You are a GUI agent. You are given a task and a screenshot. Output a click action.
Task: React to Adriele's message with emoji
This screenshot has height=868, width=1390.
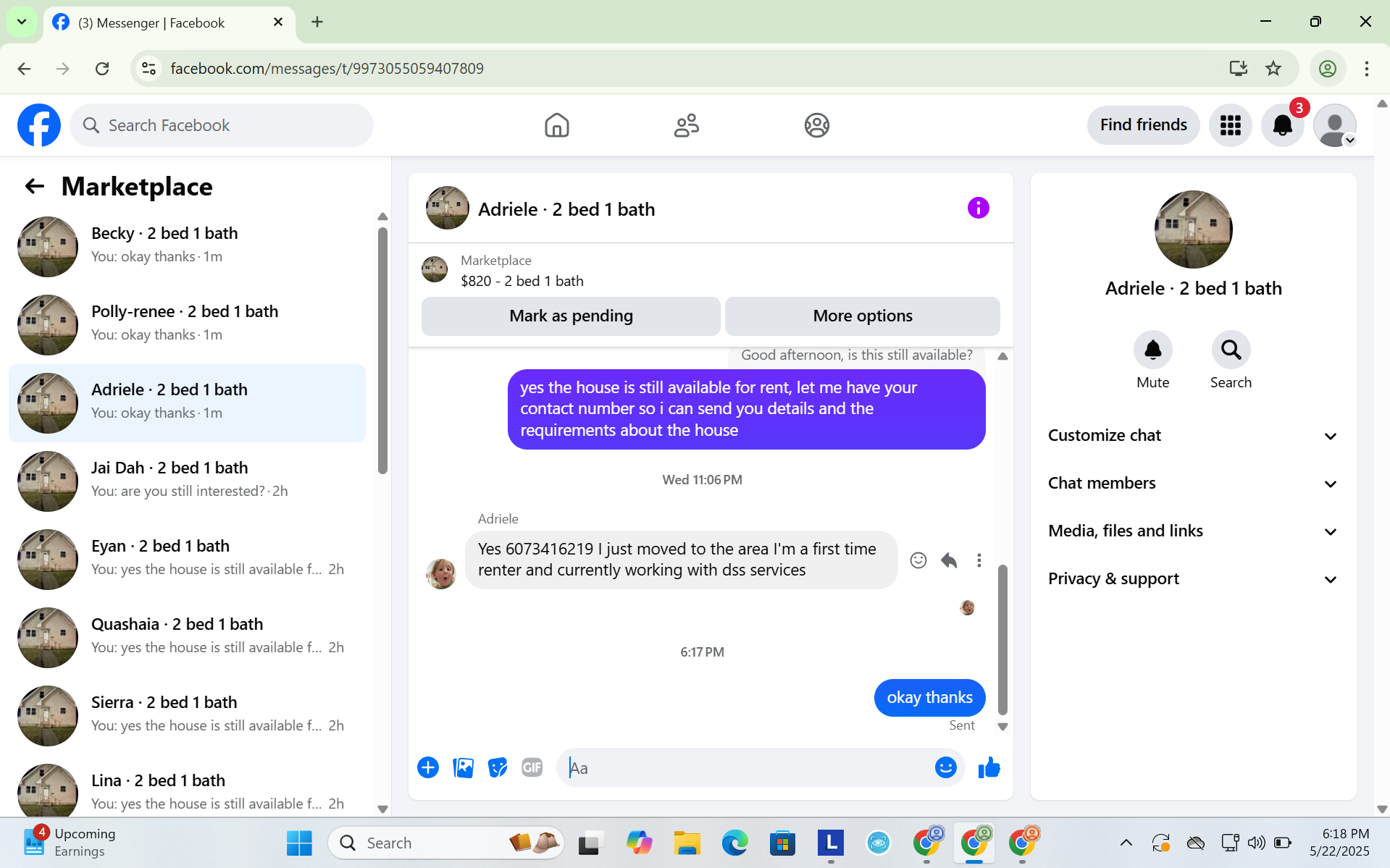point(918,560)
